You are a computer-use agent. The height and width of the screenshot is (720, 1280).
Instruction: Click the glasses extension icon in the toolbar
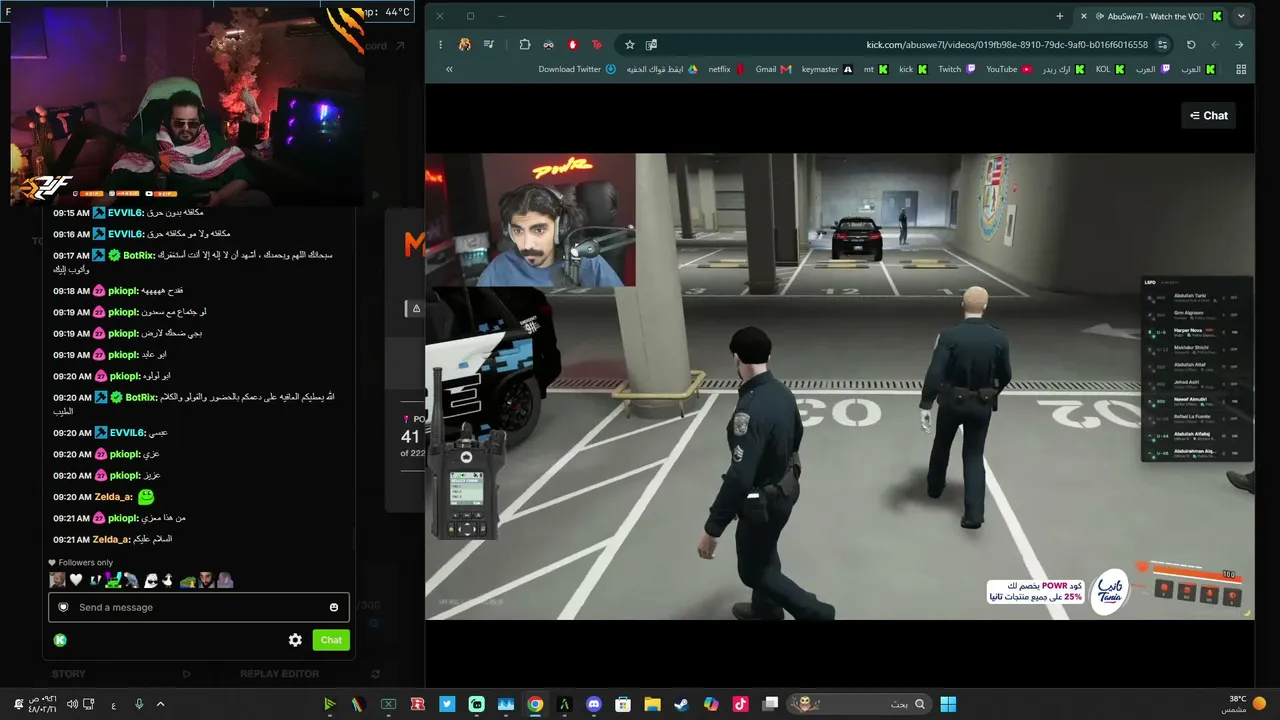pyautogui.click(x=548, y=44)
